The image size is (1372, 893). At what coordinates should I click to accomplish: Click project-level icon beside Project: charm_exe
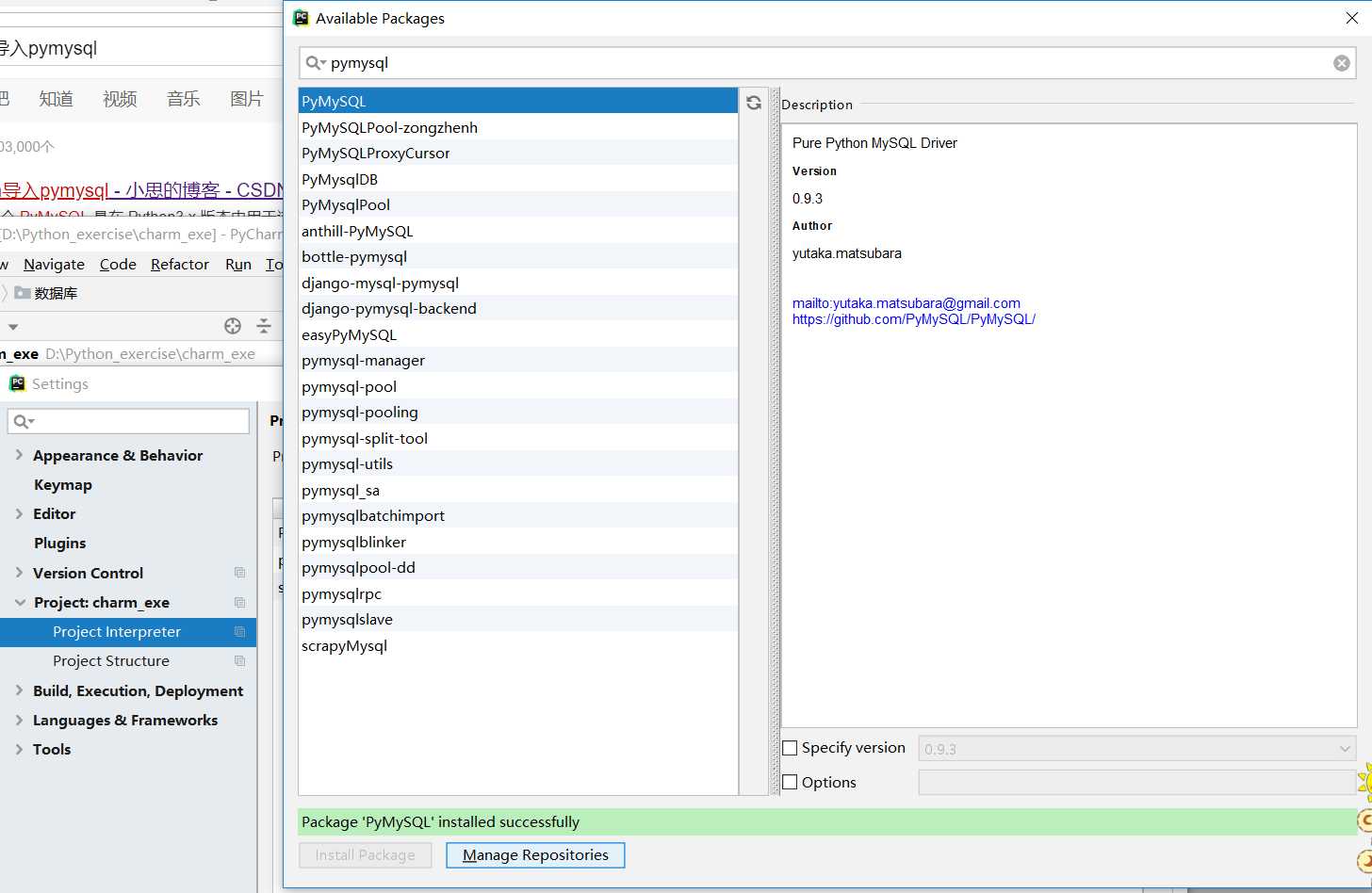239,603
